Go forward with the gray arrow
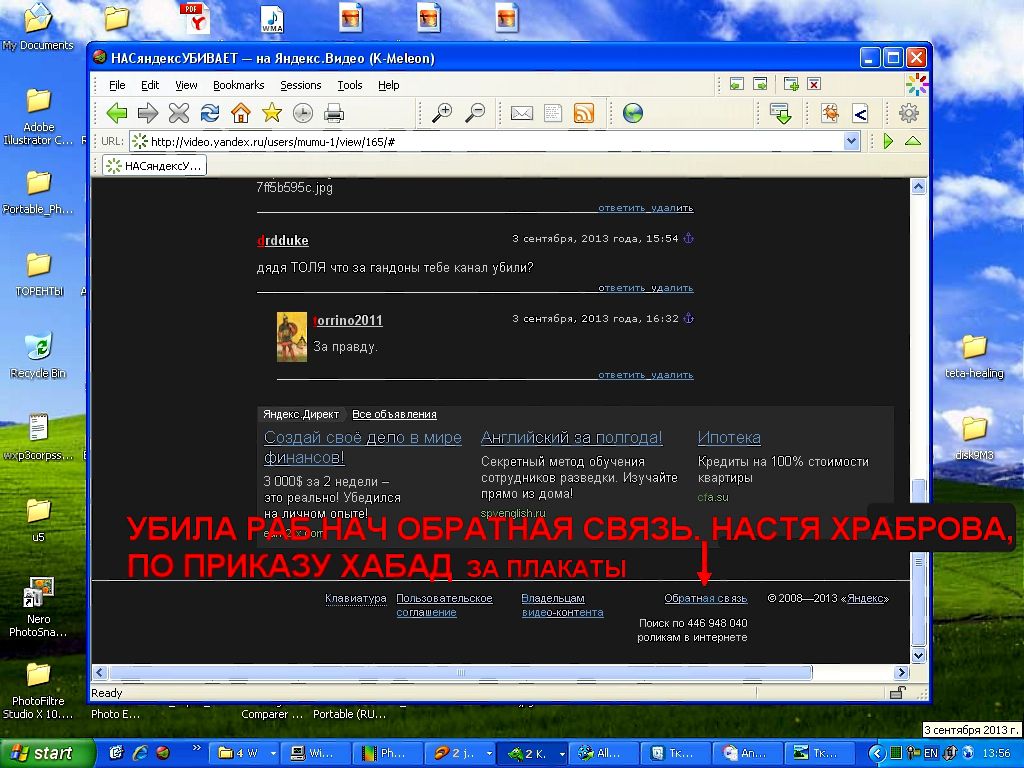Screen dimensions: 1024x768 [148, 113]
